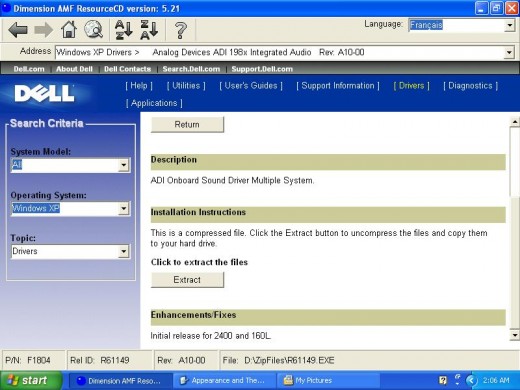Screen dimensions: 520x390
Task: Open the Language dropdown
Action: click(509, 25)
